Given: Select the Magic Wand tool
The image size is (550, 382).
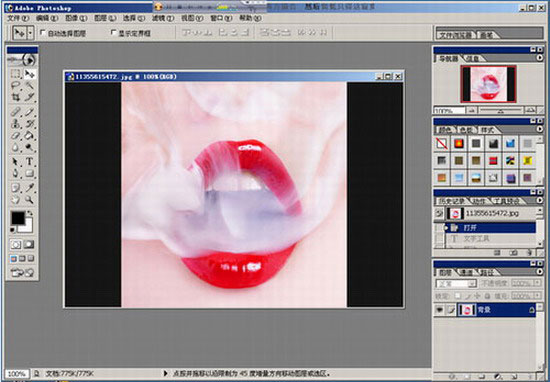Looking at the screenshot, I should pos(29,86).
